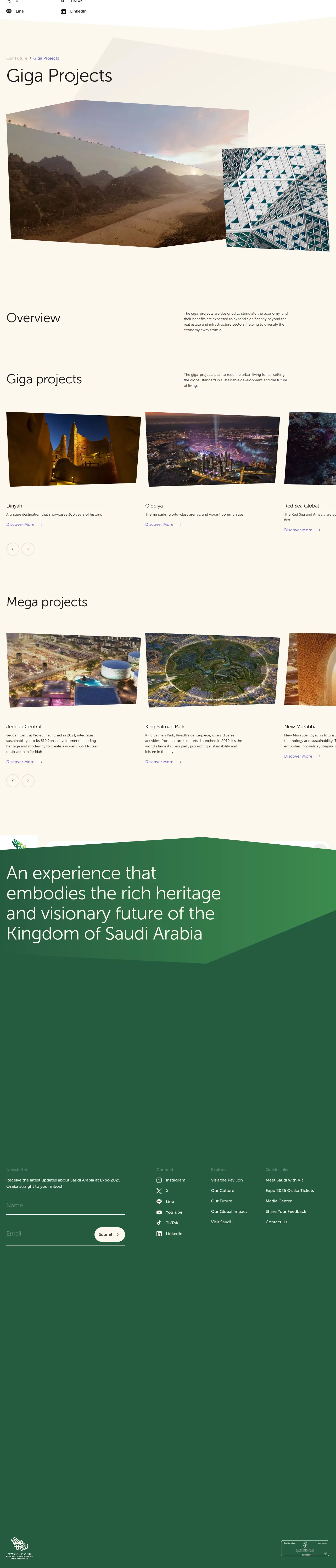This screenshot has height=1568, width=336.
Task: Click the registration badge in the footer corner
Action: tap(305, 1548)
